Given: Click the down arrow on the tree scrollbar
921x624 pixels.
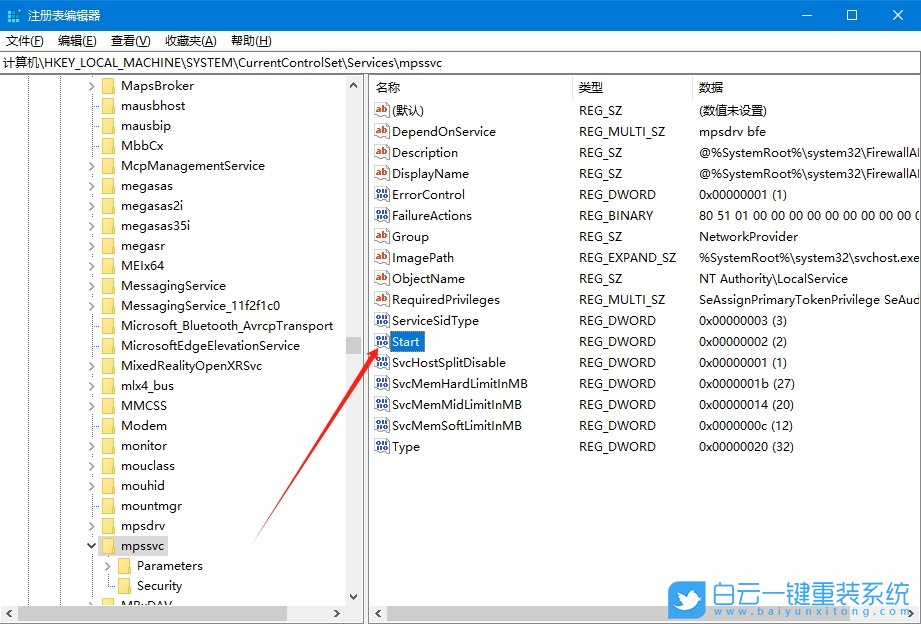Looking at the screenshot, I should coord(354,595).
